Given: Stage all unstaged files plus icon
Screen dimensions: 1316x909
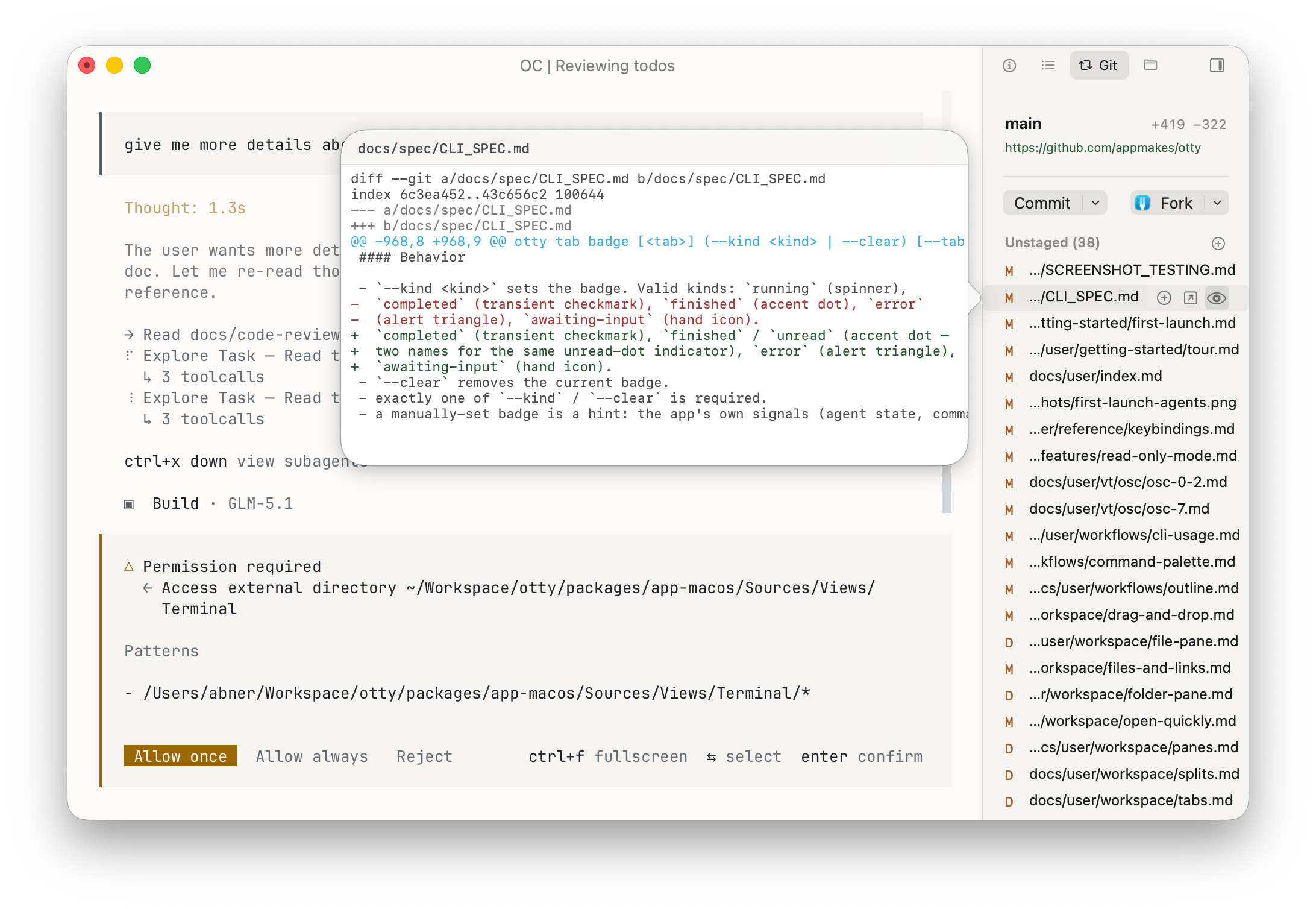Looking at the screenshot, I should pyautogui.click(x=1218, y=243).
